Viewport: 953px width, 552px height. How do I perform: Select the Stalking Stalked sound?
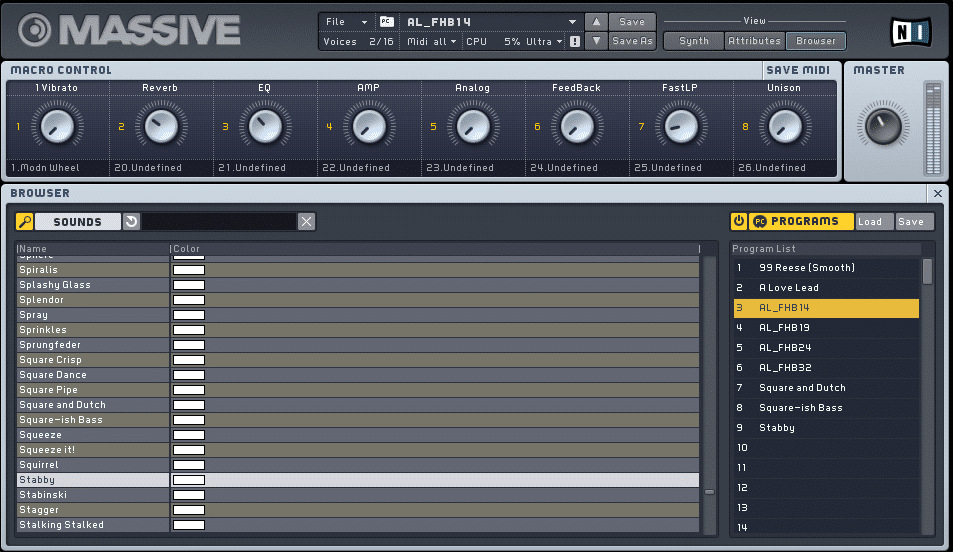click(x=357, y=525)
